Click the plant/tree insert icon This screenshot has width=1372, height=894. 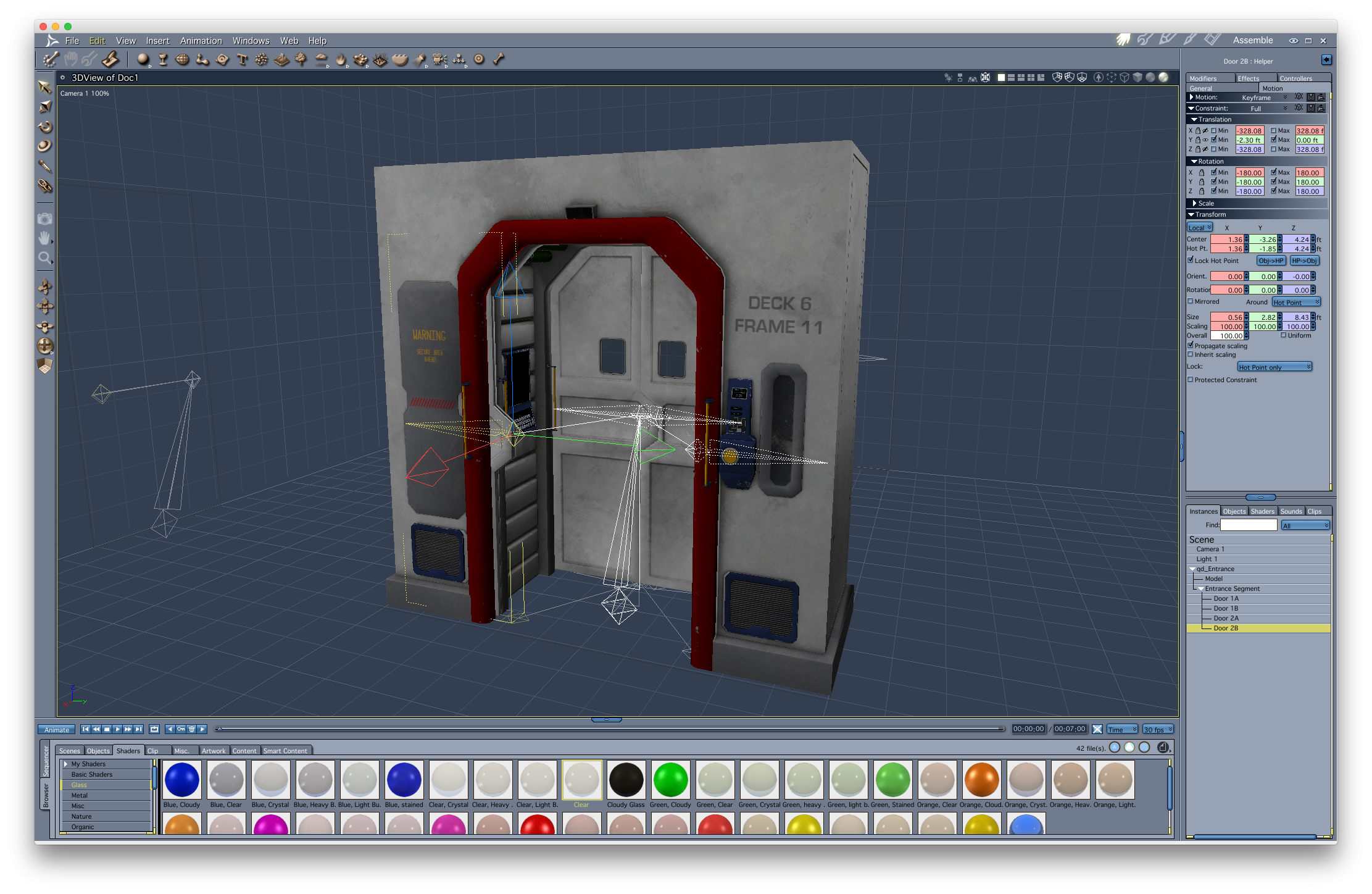coord(301,59)
